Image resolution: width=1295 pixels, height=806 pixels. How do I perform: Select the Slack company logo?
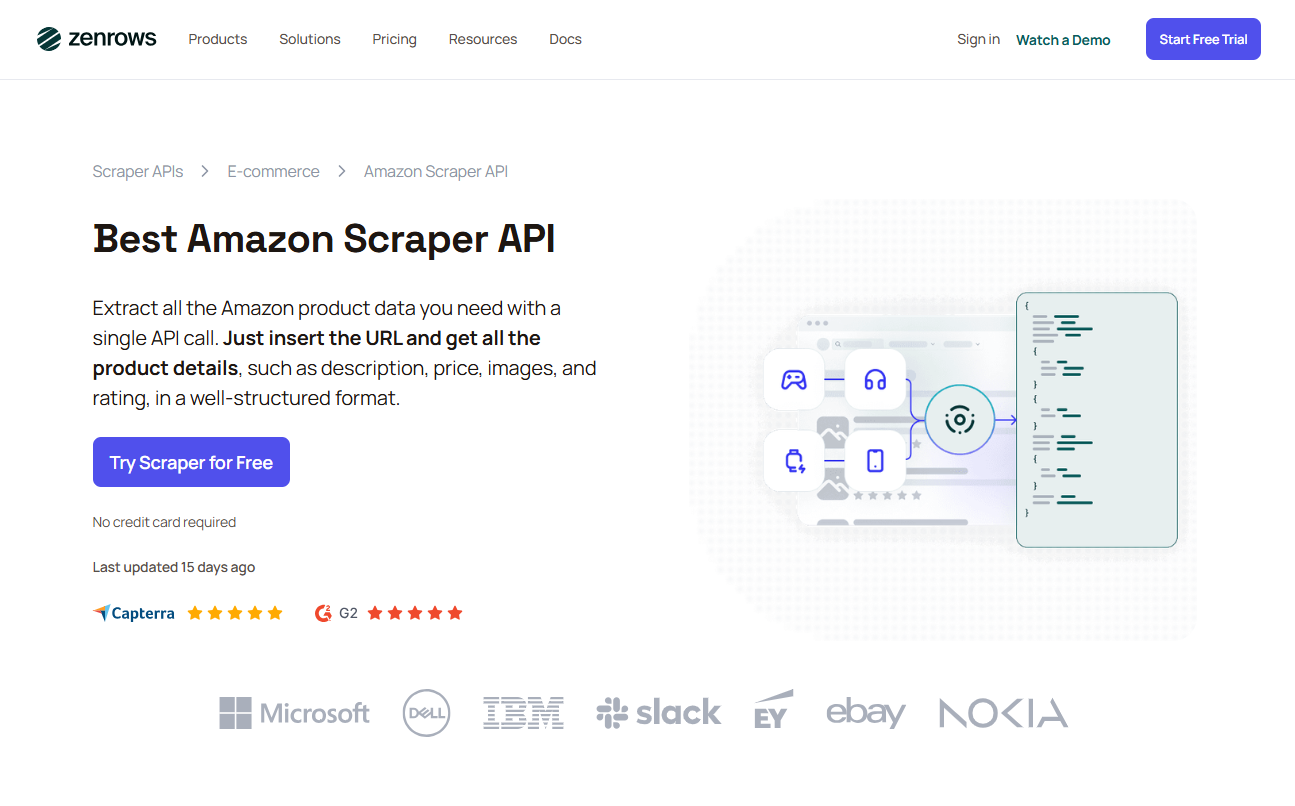tap(658, 712)
